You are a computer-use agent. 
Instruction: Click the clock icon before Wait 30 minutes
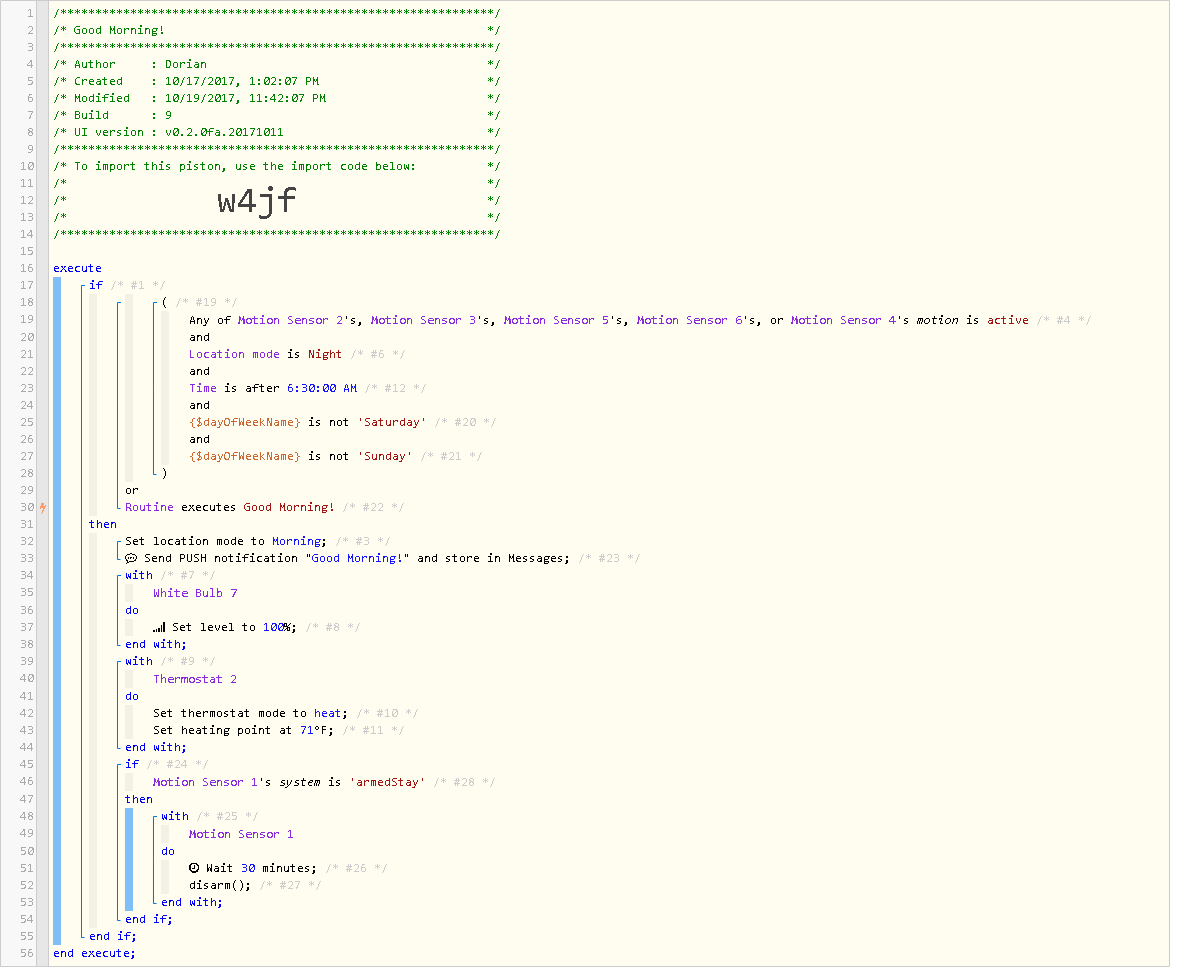point(194,868)
